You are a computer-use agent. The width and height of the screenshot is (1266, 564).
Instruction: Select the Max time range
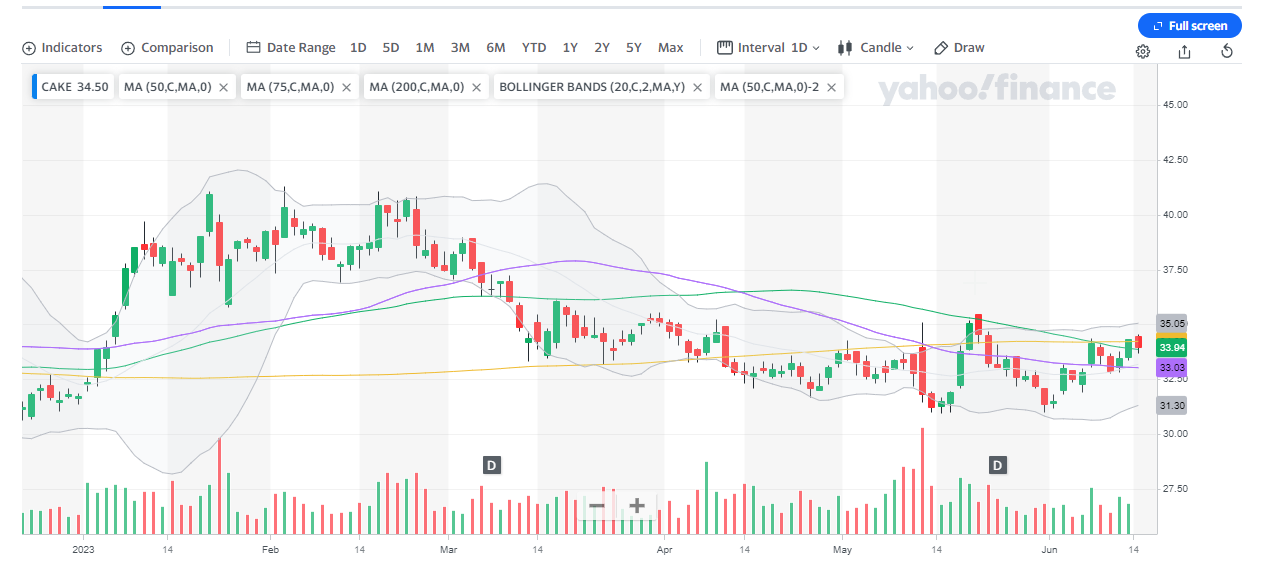(670, 48)
